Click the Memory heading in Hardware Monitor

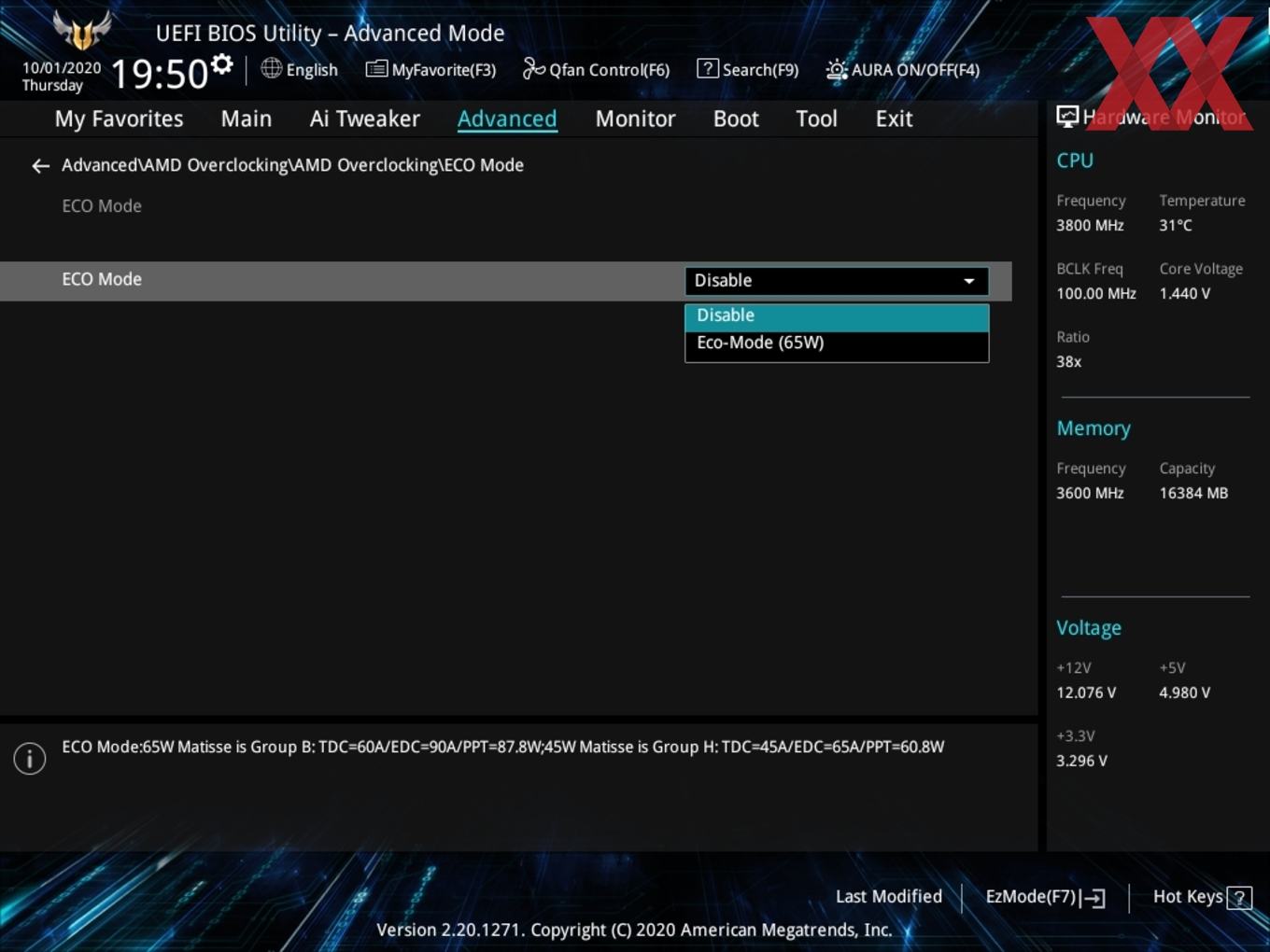(1094, 428)
